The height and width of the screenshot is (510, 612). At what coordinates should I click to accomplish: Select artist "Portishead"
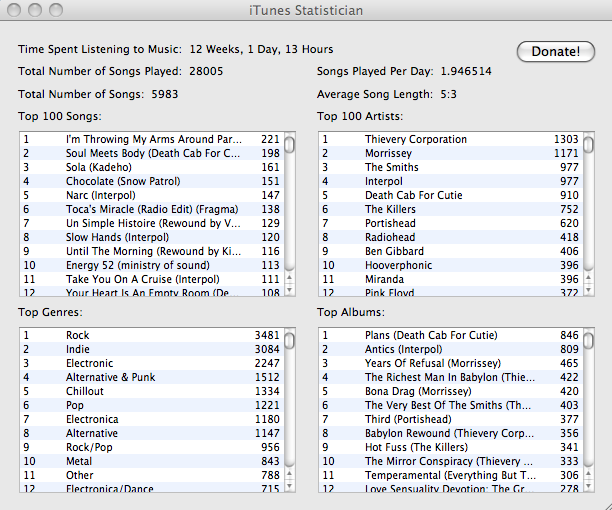coord(451,224)
